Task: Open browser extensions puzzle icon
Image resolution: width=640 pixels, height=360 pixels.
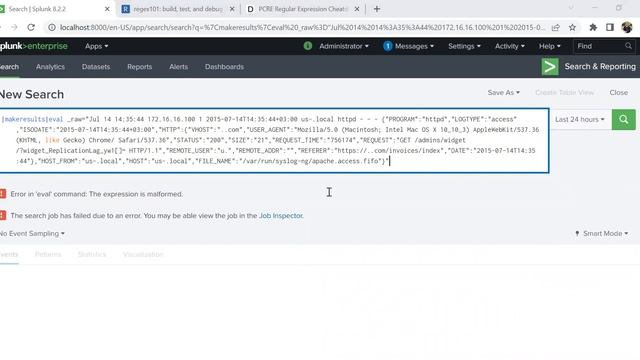Action: tap(593, 27)
